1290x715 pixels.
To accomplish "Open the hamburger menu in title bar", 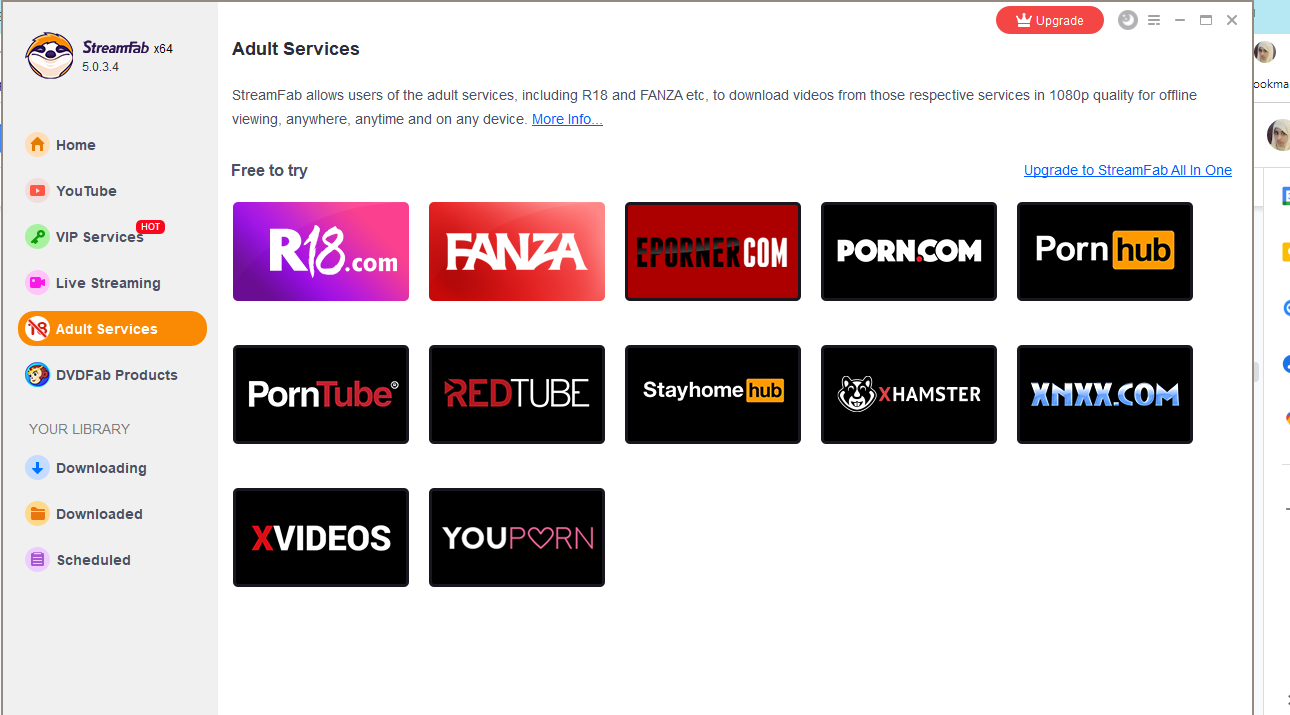I will pos(1154,20).
